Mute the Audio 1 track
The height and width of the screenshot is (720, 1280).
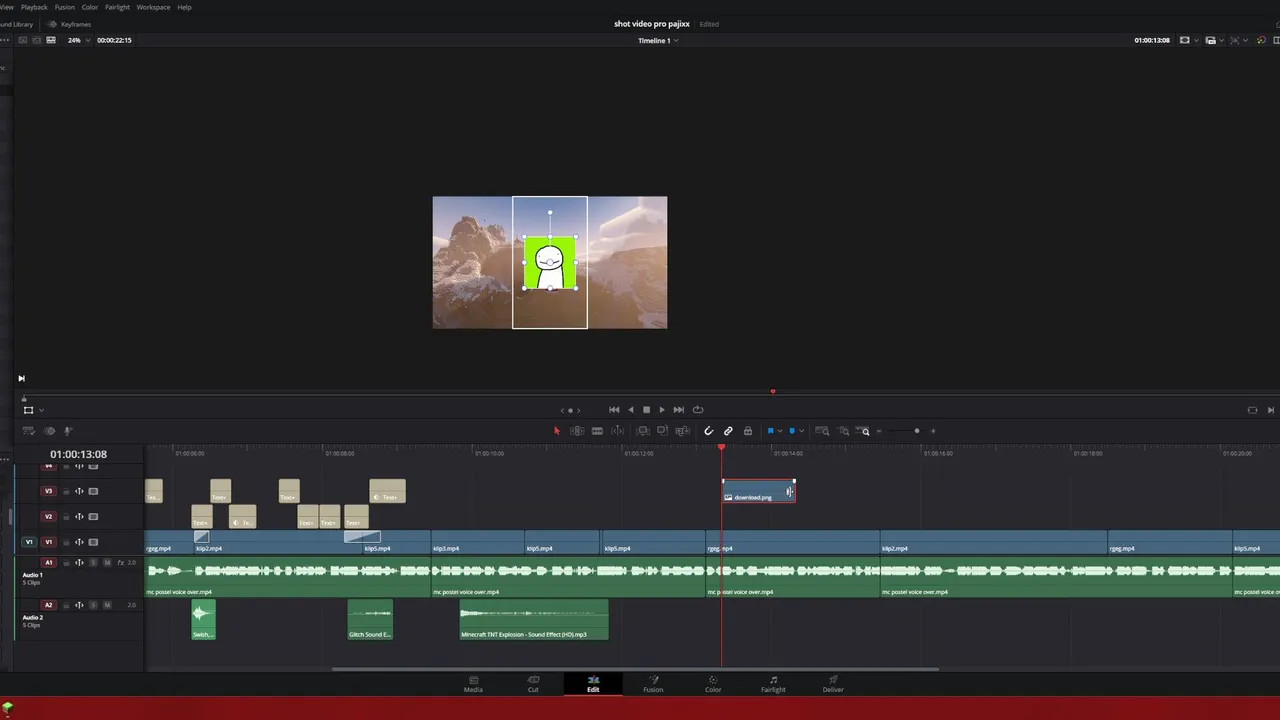point(107,563)
